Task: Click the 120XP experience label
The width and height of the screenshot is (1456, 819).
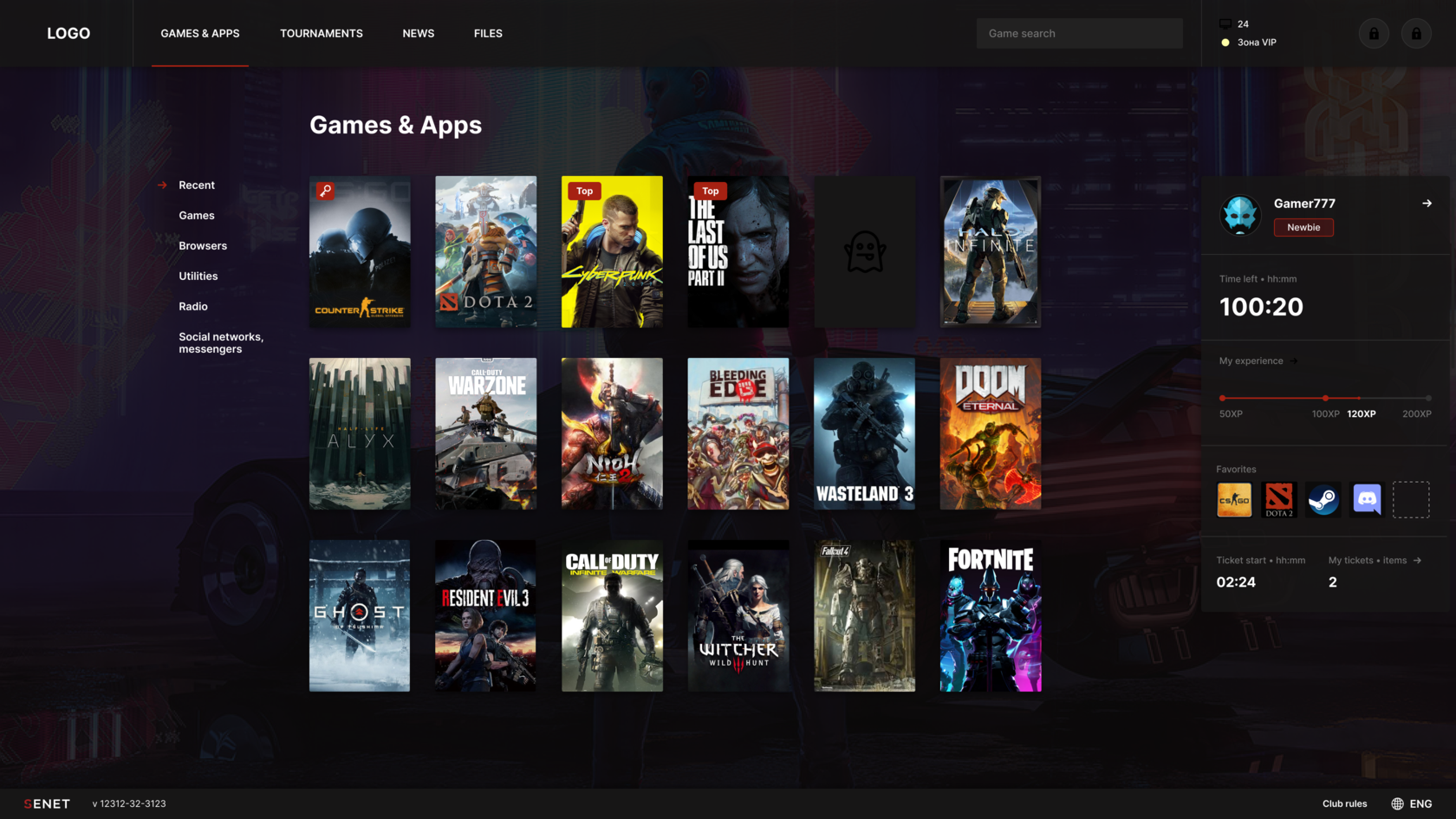Action: [x=1362, y=414]
